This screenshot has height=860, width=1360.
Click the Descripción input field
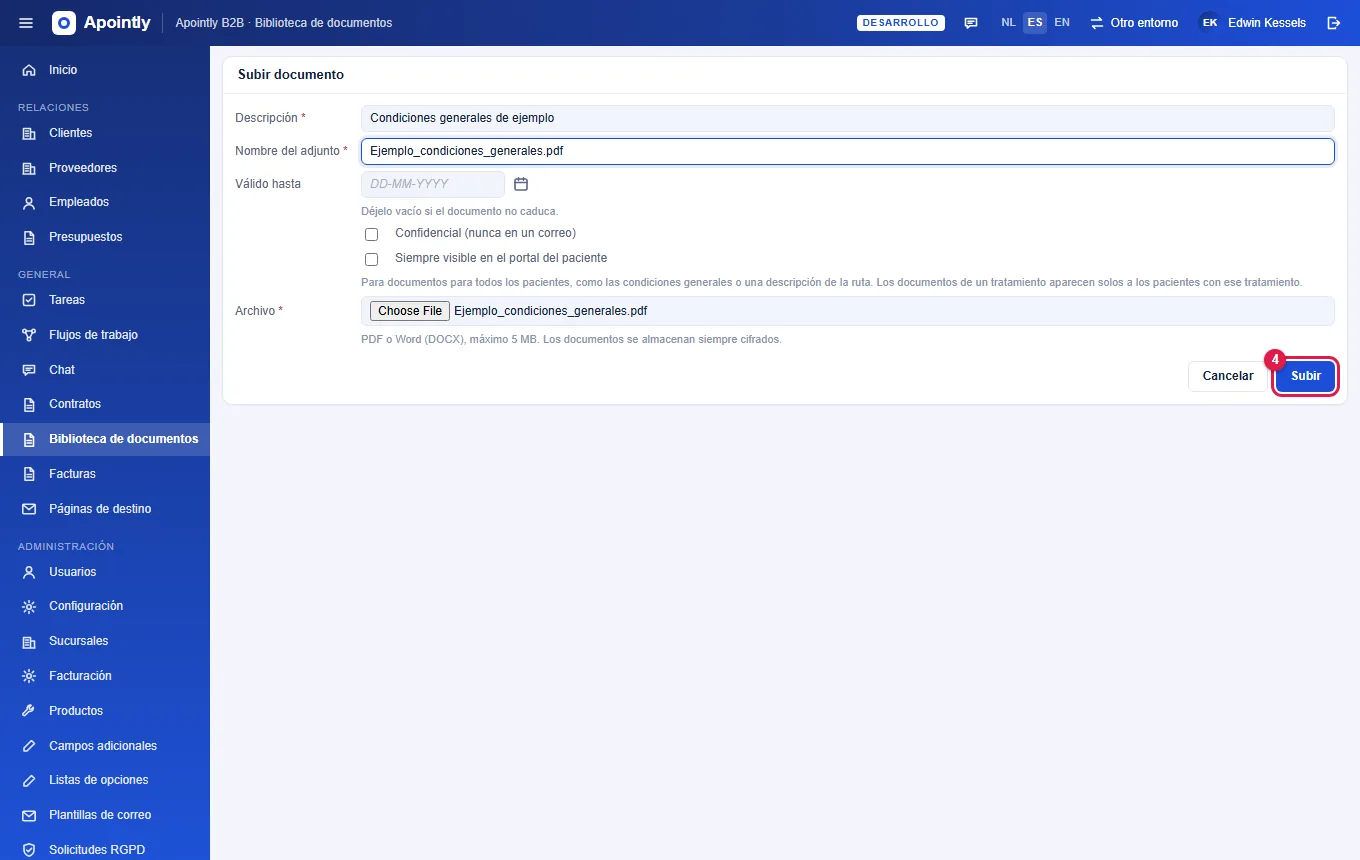(x=848, y=118)
